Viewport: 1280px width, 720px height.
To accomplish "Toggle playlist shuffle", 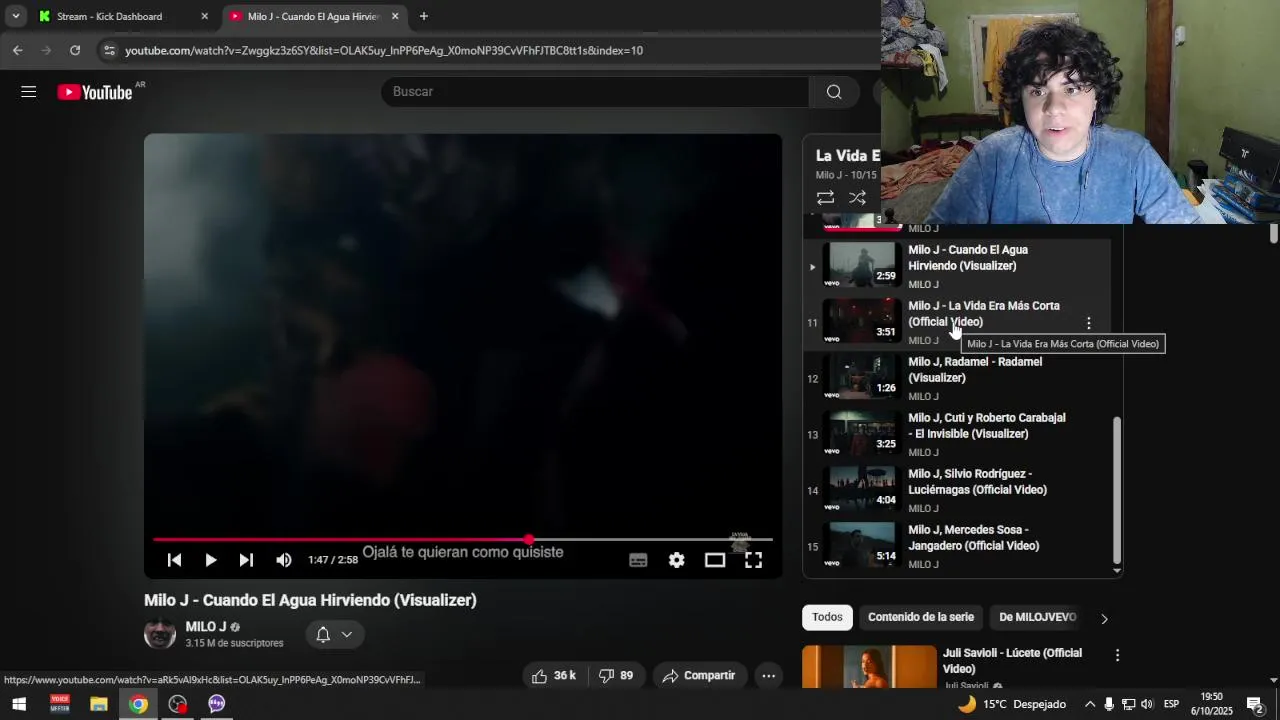I will click(x=857, y=198).
